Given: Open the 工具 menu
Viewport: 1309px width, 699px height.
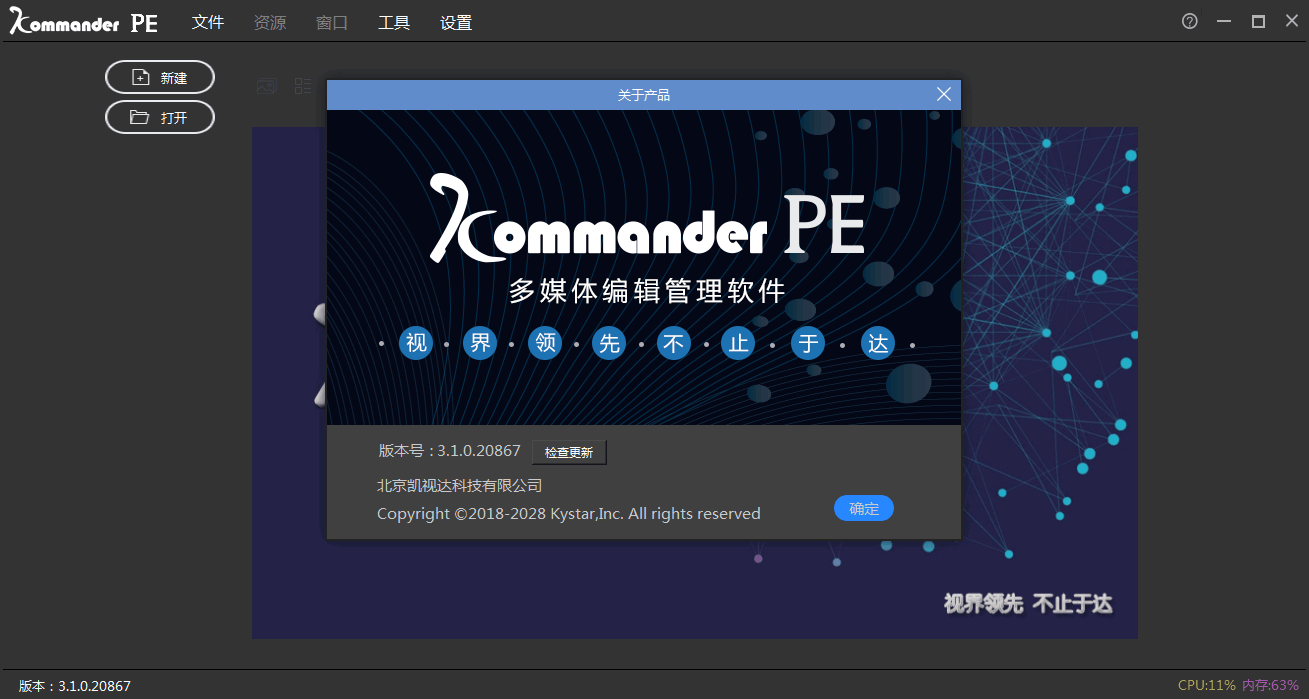Looking at the screenshot, I should pos(394,21).
